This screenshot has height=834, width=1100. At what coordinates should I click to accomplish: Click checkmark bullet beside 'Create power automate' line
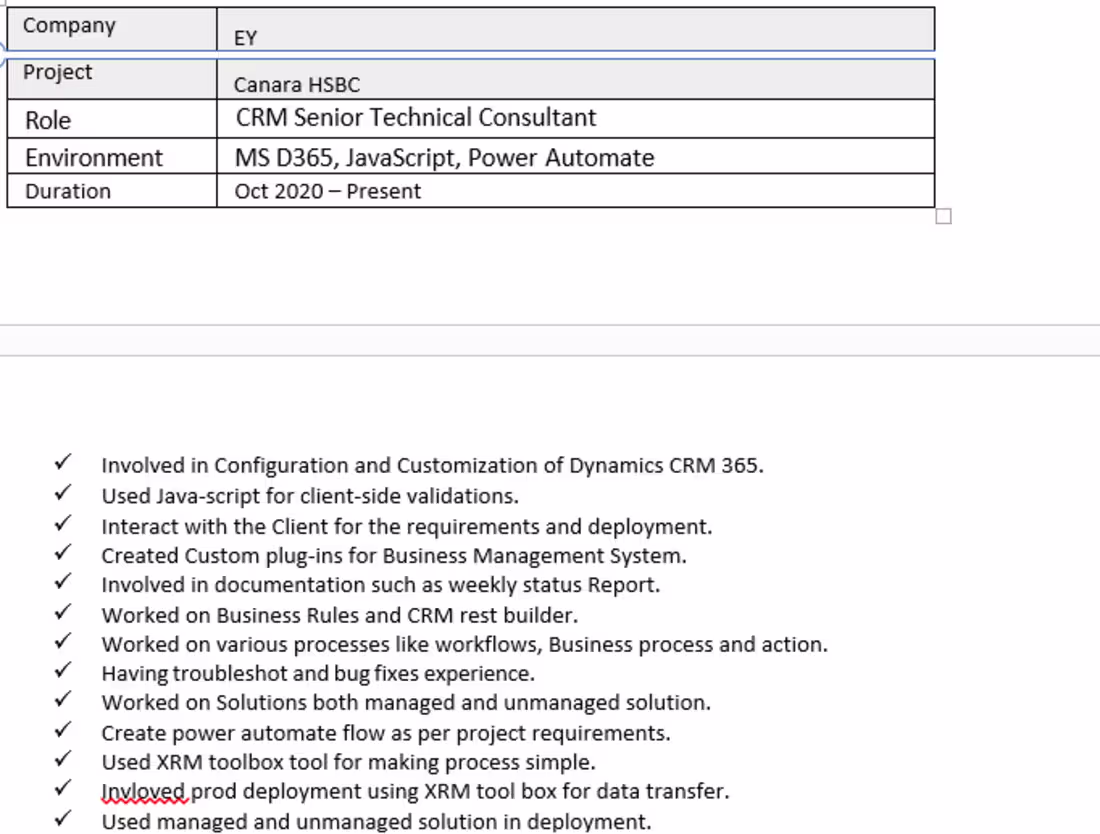pyautogui.click(x=62, y=729)
